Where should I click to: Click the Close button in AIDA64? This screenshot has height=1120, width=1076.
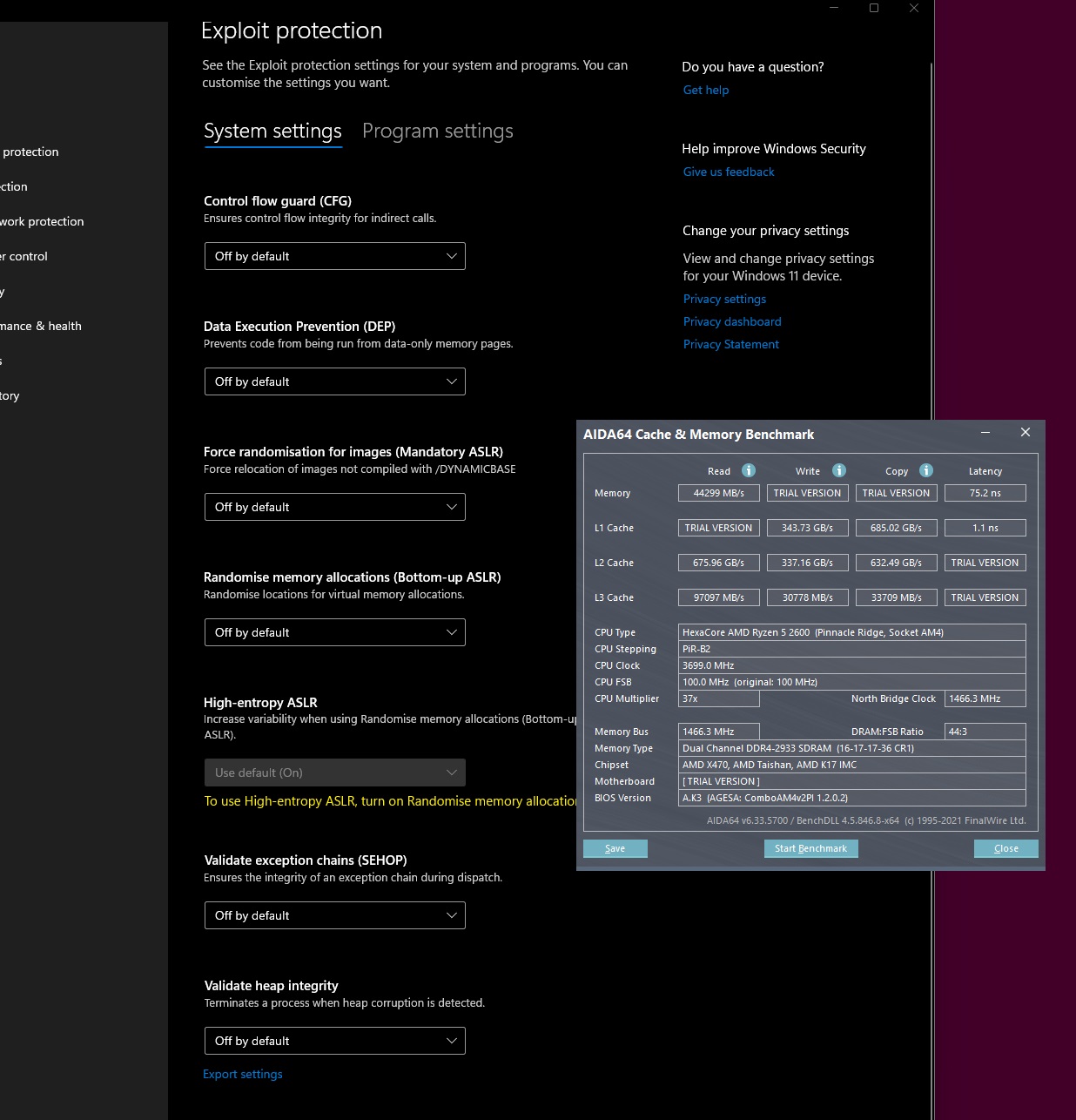click(1006, 848)
